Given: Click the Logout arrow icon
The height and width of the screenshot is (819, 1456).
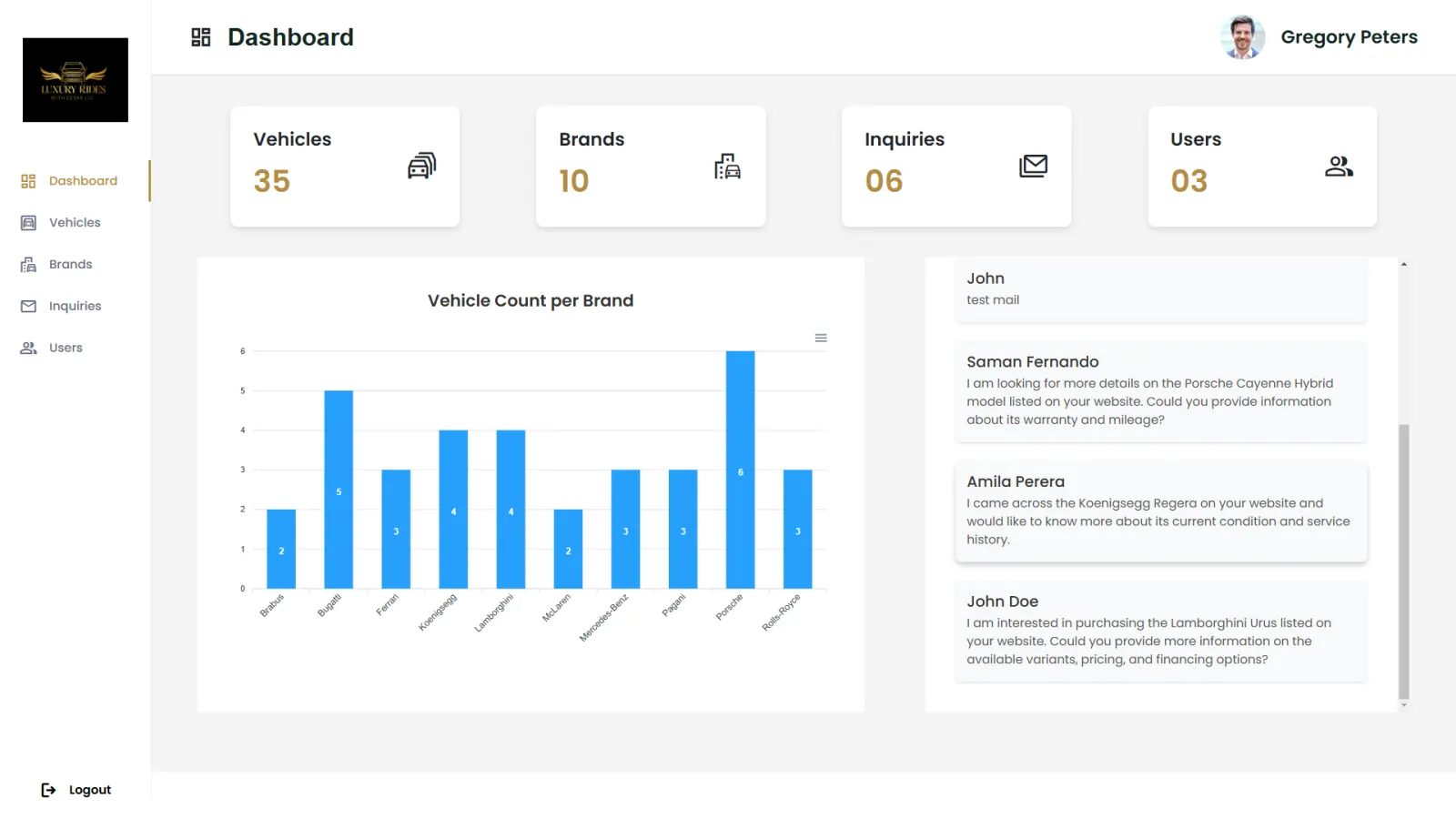Looking at the screenshot, I should click(48, 790).
